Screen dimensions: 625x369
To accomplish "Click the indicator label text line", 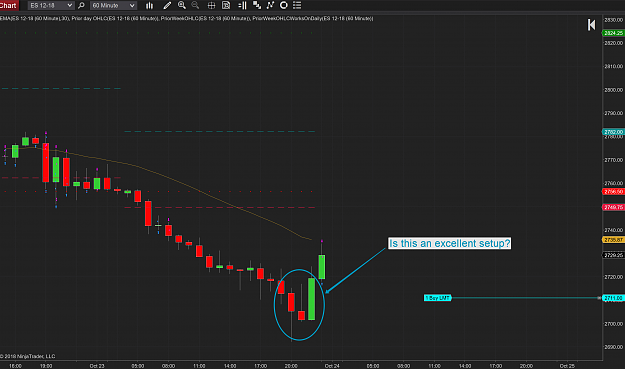I will coord(187,18).
